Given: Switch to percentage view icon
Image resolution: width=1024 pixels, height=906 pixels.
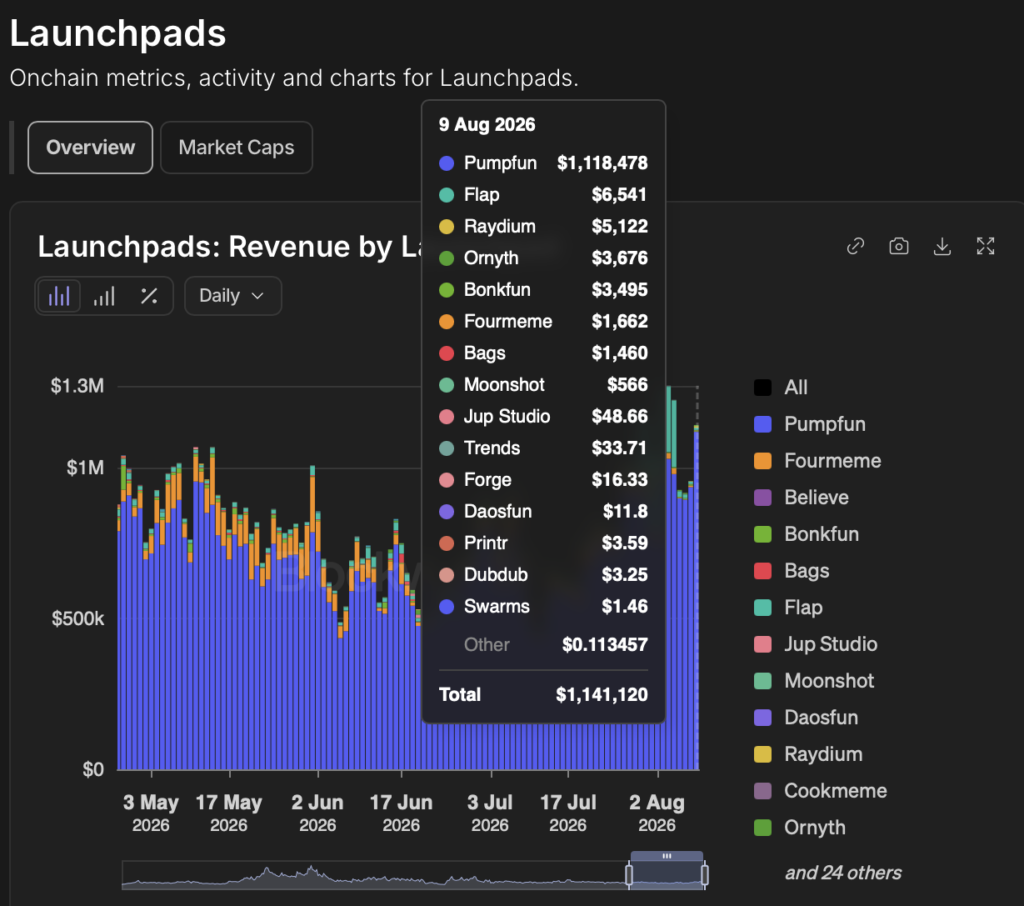Looking at the screenshot, I should coord(149,296).
